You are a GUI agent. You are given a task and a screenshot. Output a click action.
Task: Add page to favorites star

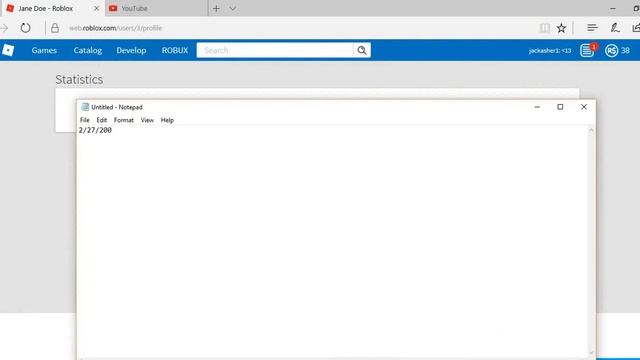[x=562, y=28]
